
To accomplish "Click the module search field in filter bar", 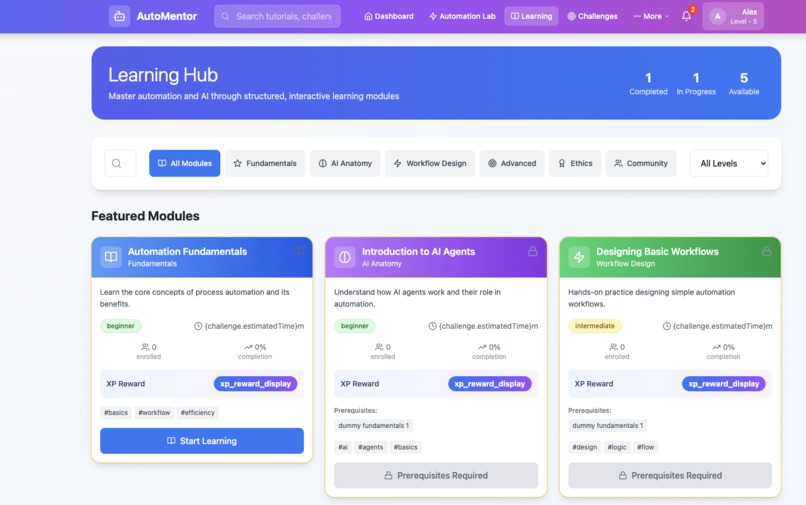I will 120,164.
